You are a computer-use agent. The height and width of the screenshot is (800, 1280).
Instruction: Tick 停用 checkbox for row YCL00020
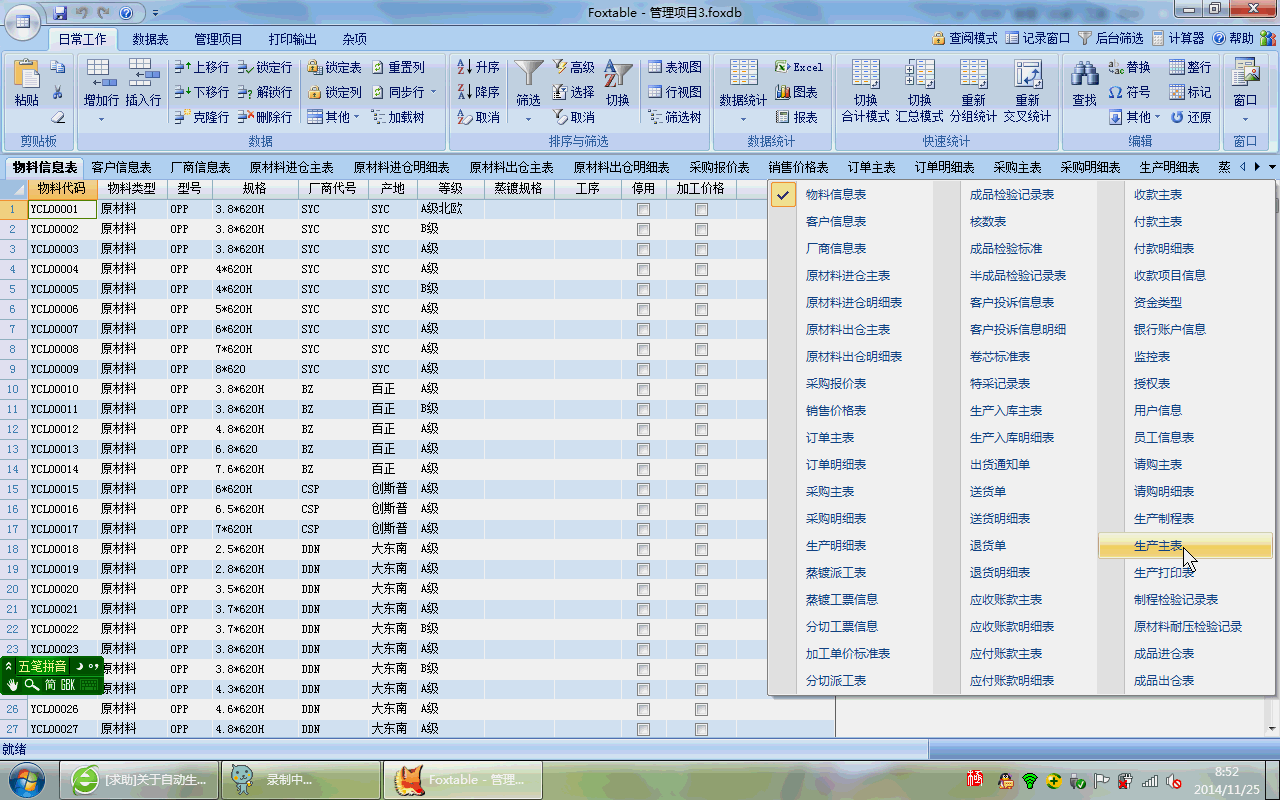(x=643, y=589)
